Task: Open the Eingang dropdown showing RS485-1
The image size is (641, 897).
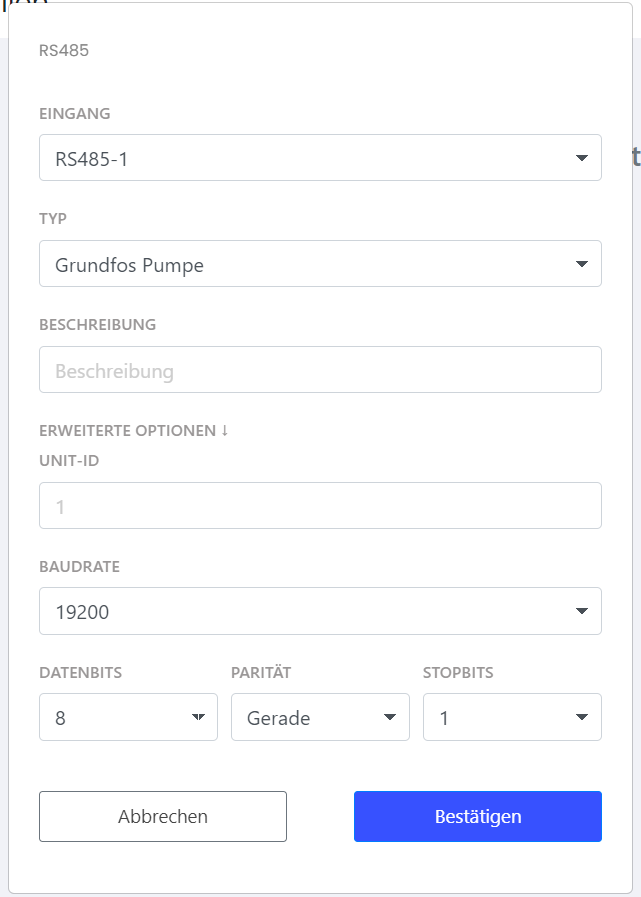Action: [300, 158]
